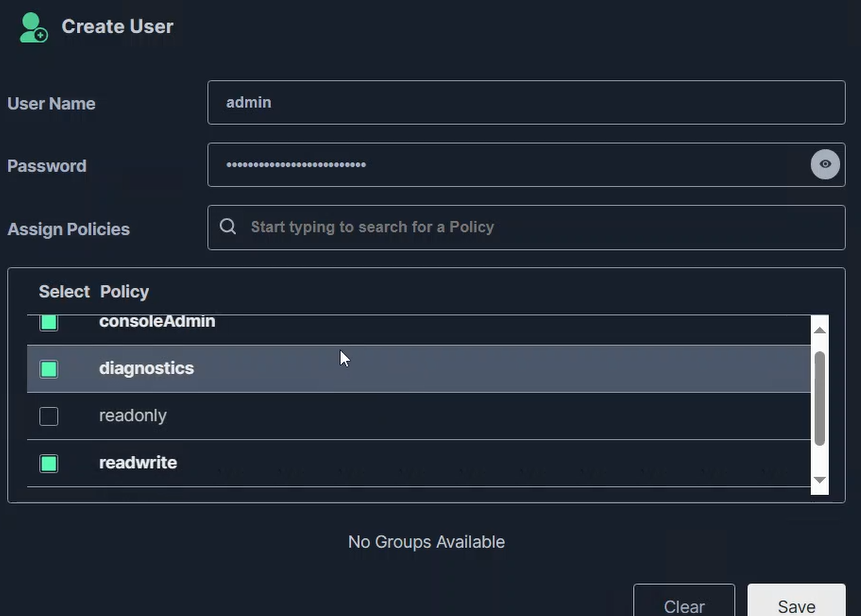
Task: Deselect the readwrite policy checkbox
Action: [49, 463]
